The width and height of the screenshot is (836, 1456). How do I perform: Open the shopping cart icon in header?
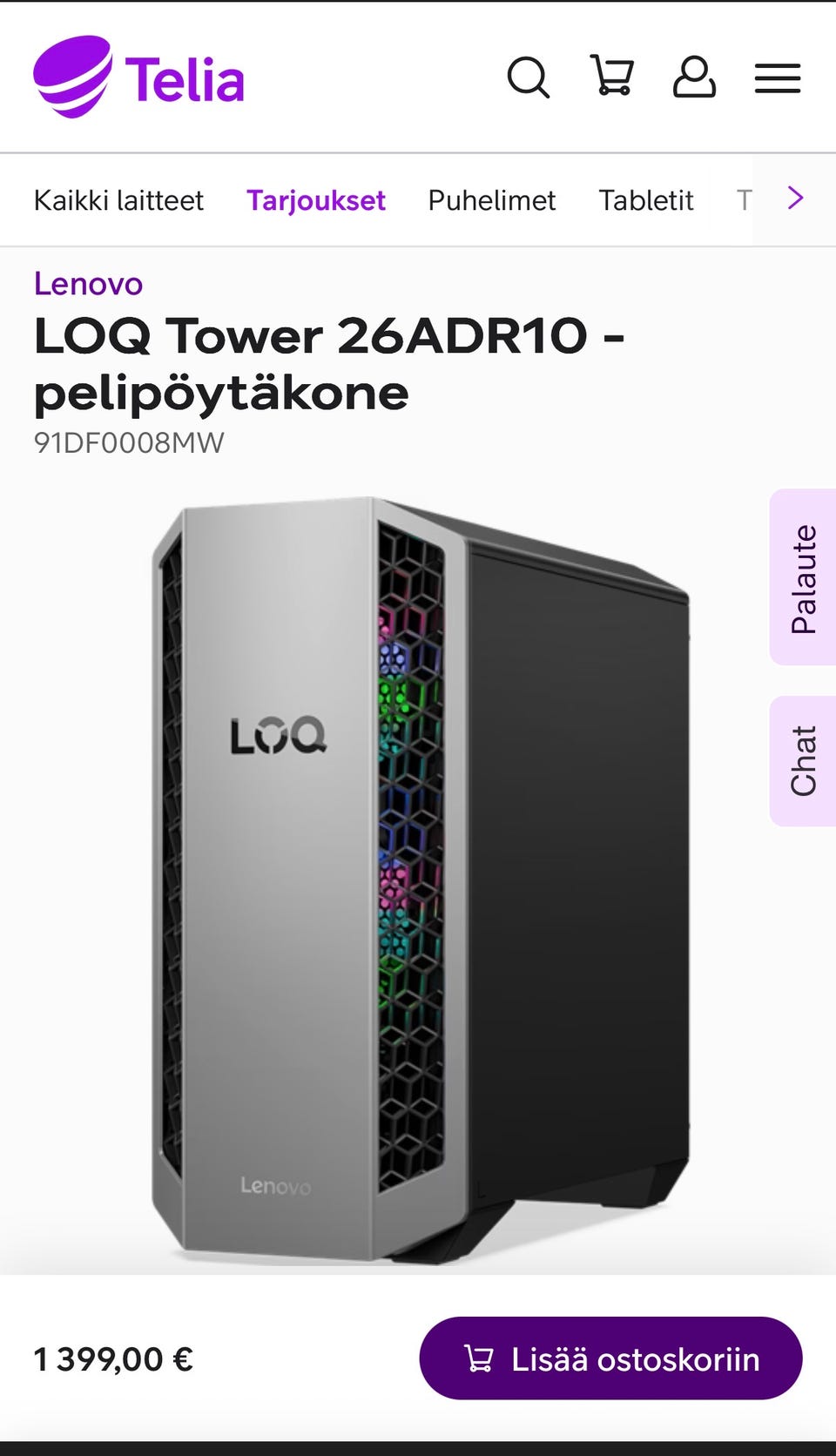pyautogui.click(x=612, y=76)
